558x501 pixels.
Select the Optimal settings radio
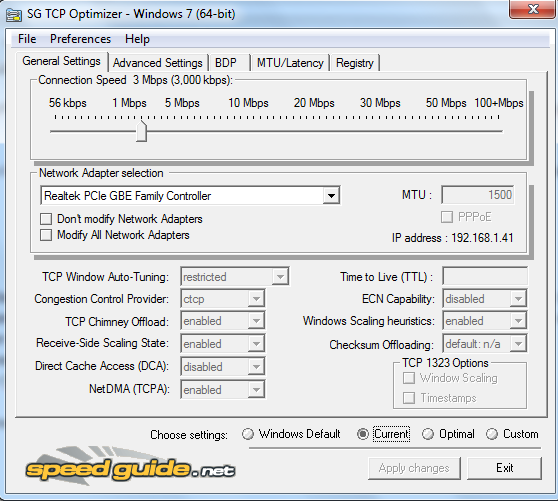[428, 434]
